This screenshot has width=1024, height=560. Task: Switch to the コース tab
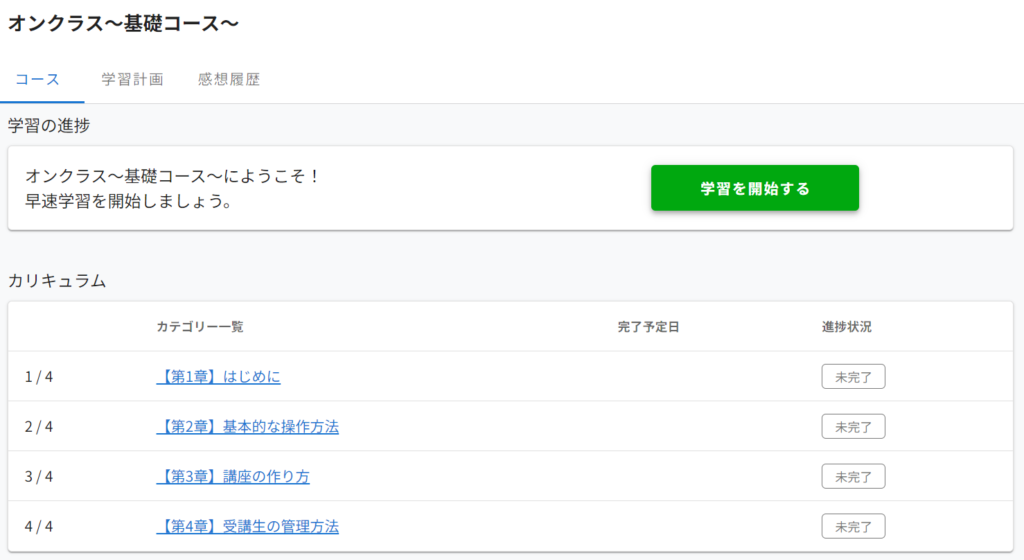[x=38, y=80]
